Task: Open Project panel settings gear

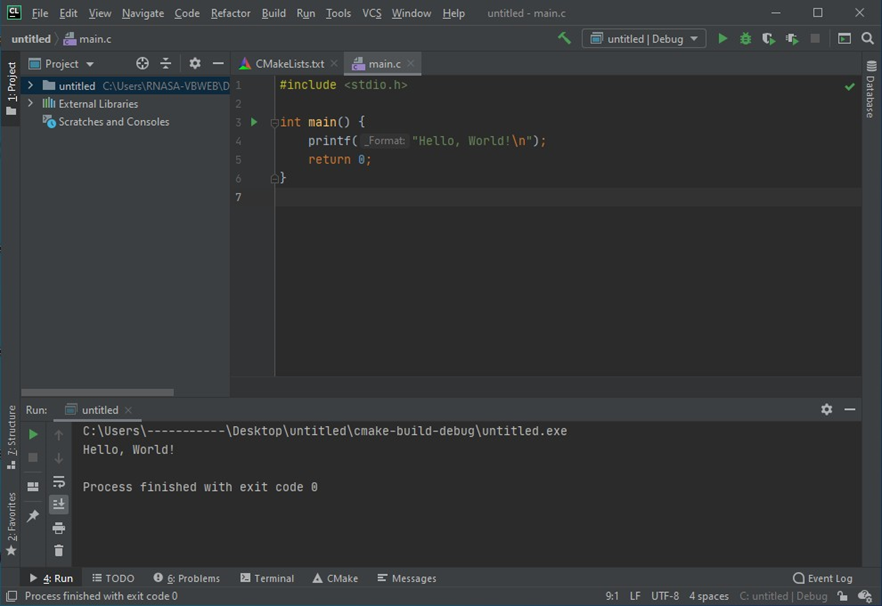Action: [195, 64]
